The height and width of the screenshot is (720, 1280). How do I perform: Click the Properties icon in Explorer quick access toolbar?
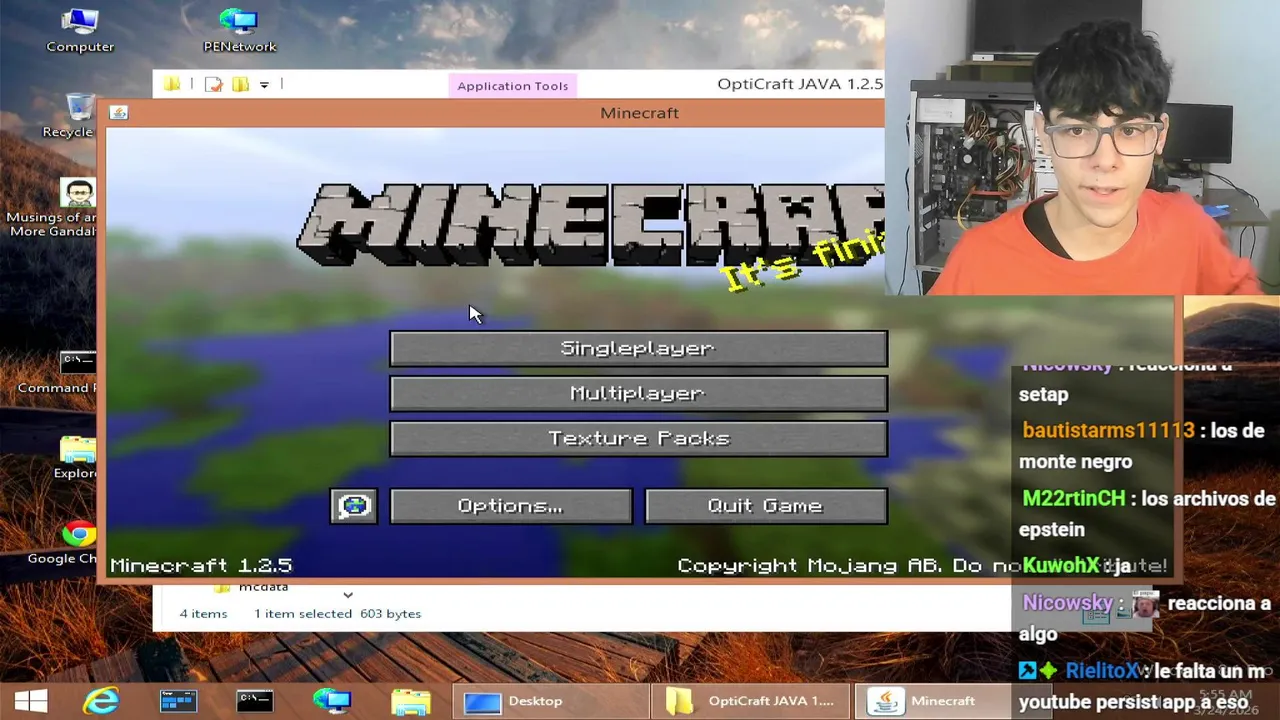point(213,84)
